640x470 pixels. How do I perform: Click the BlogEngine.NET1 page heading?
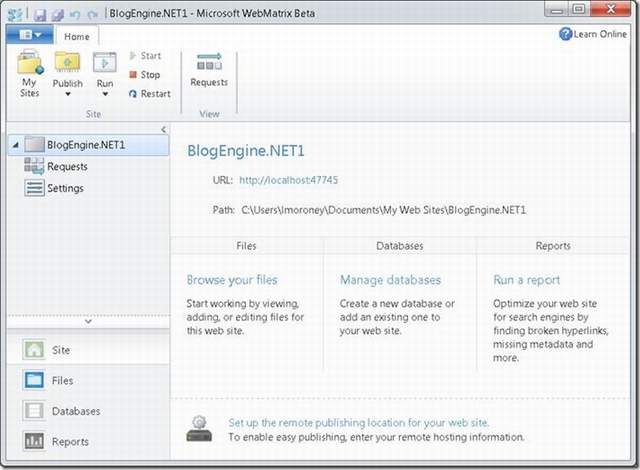tap(246, 151)
